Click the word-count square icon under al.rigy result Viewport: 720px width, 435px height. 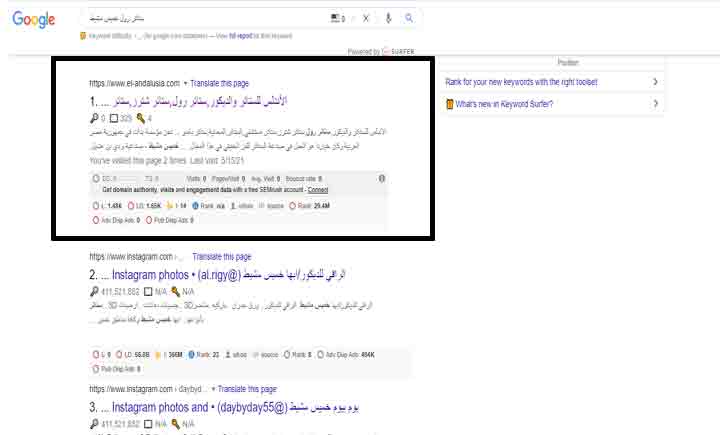click(x=147, y=291)
